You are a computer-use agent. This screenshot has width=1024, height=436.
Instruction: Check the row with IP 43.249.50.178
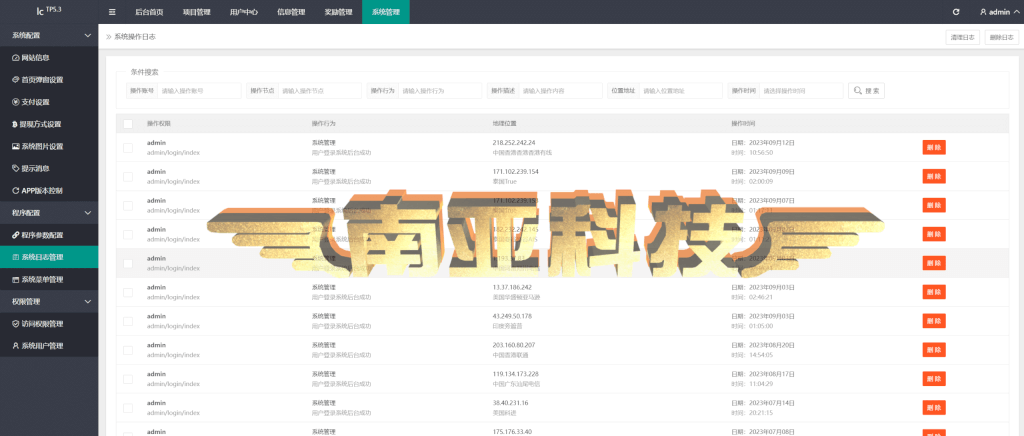click(127, 321)
